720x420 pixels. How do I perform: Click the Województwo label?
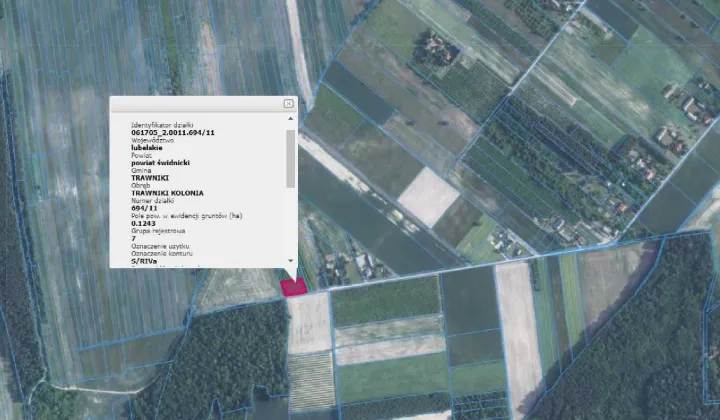pos(152,140)
